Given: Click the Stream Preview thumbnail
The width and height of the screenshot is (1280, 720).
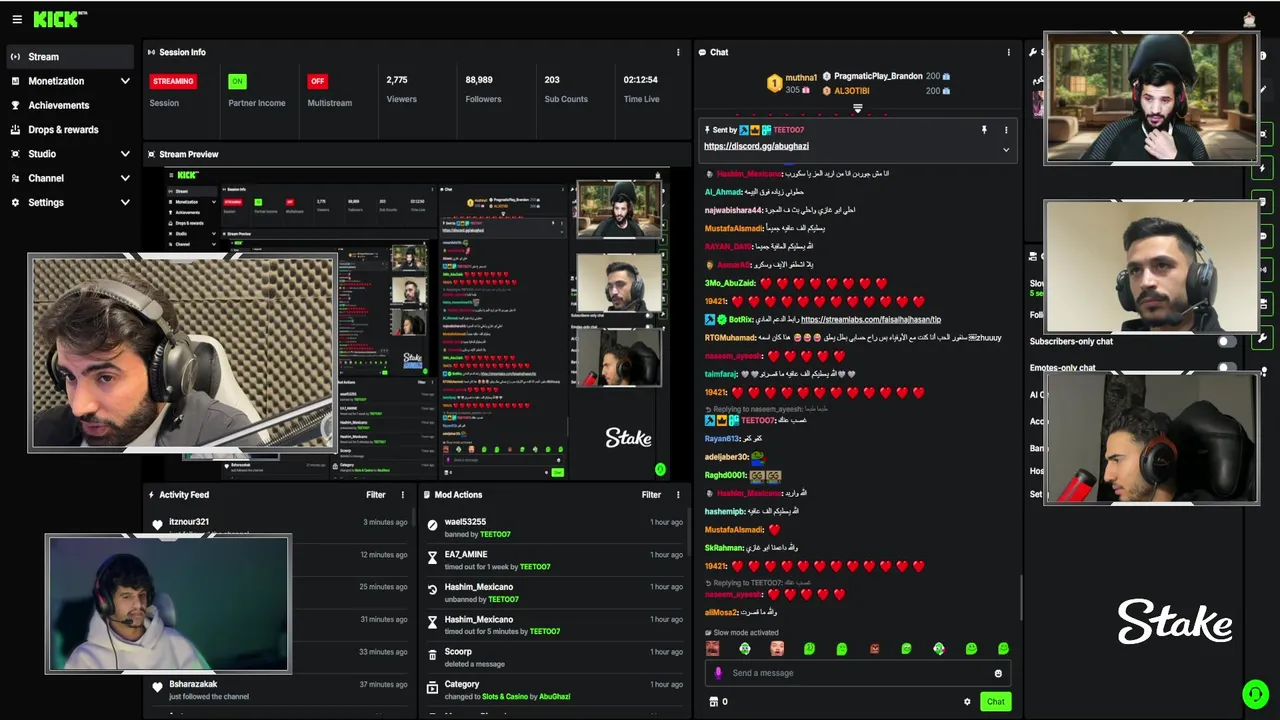Looking at the screenshot, I should [x=417, y=323].
